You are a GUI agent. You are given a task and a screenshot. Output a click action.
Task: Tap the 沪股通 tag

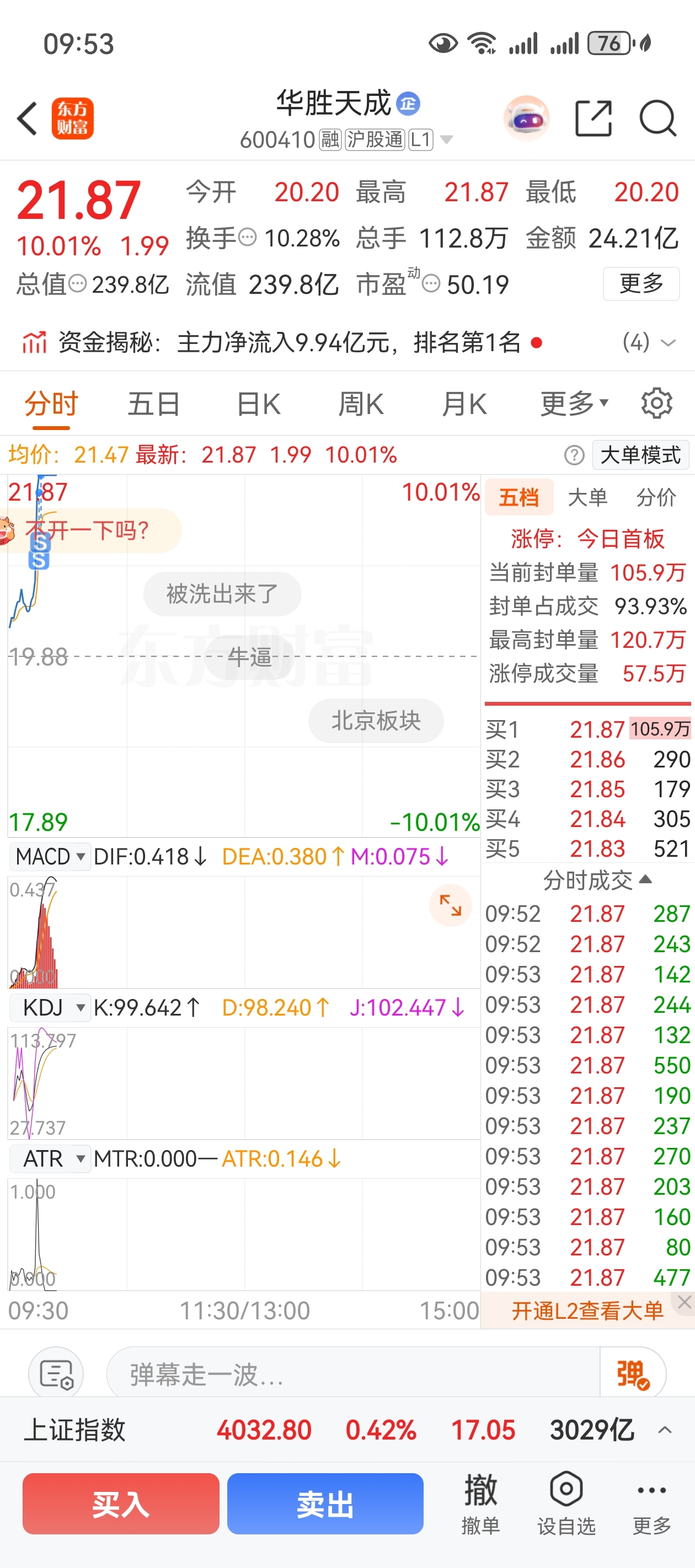click(x=375, y=140)
